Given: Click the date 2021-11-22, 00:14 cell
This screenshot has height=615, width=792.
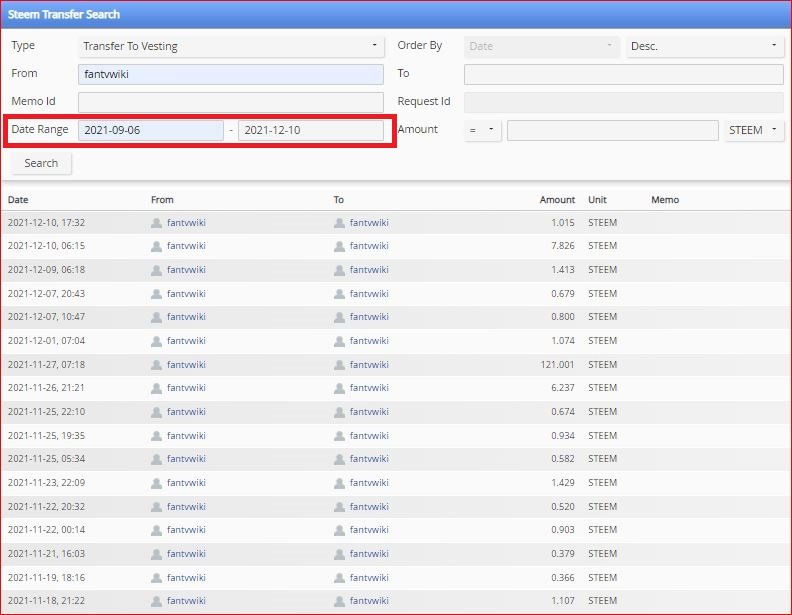Looking at the screenshot, I should [x=46, y=530].
